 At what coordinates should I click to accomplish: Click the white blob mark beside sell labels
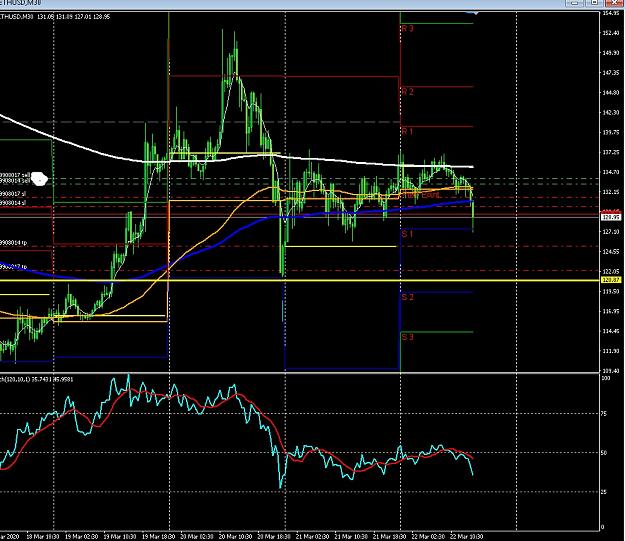(x=39, y=179)
